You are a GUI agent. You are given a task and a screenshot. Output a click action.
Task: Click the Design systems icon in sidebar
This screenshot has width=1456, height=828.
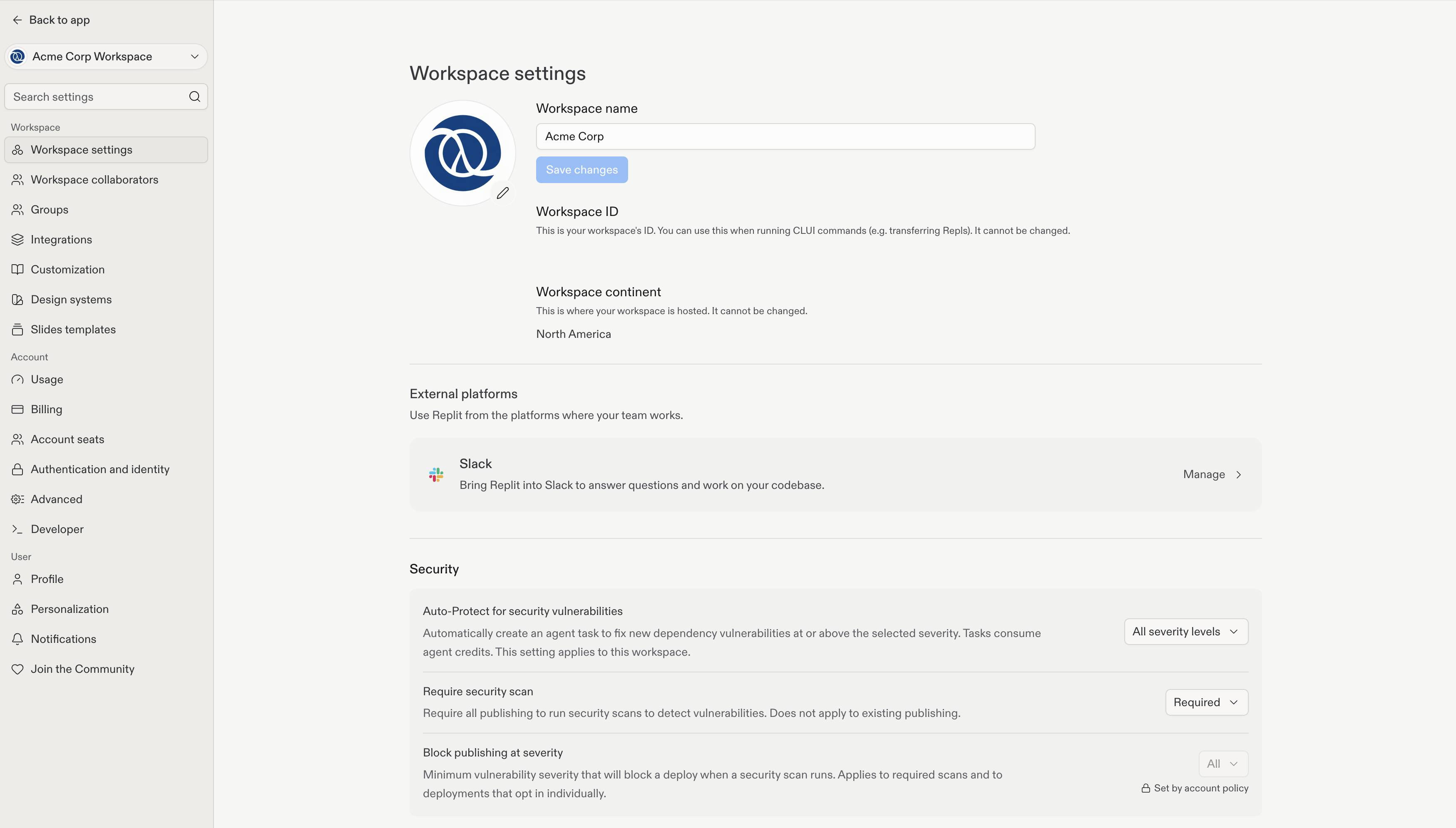pyautogui.click(x=17, y=300)
